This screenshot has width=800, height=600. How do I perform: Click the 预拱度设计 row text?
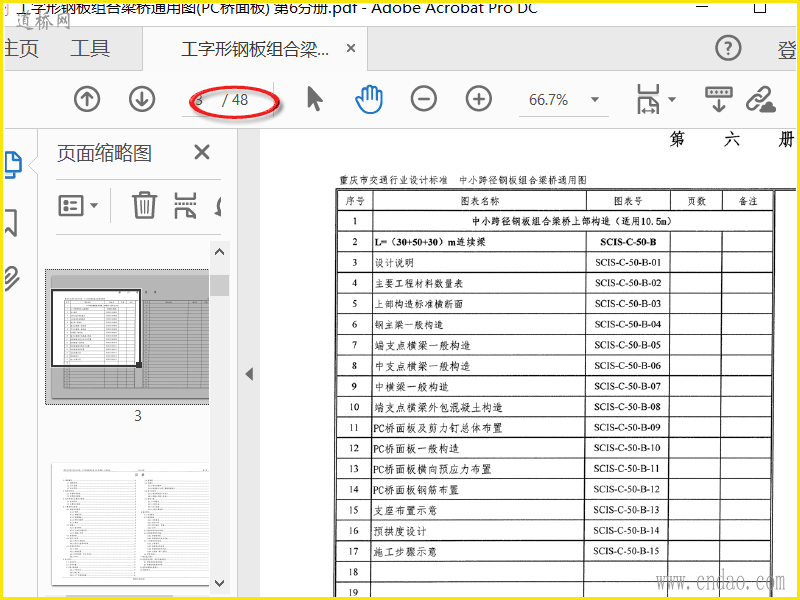coord(399,531)
